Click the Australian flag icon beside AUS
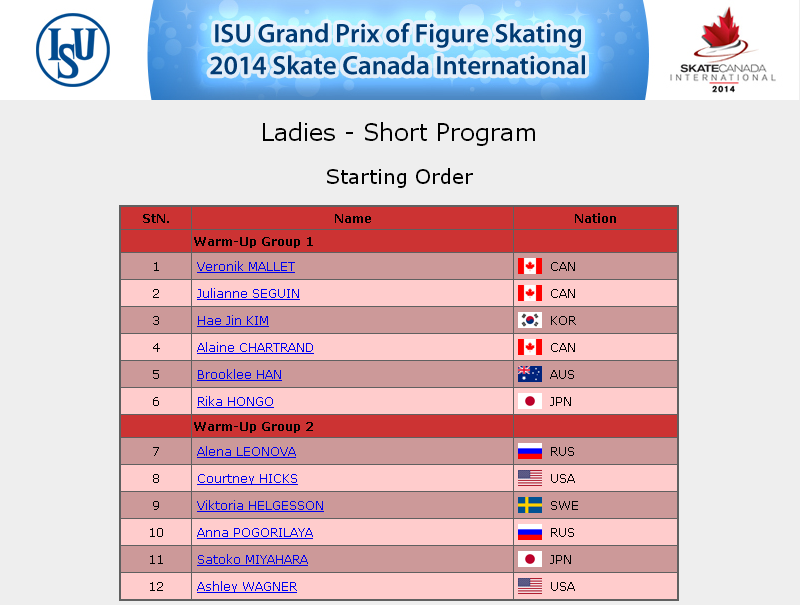 click(x=530, y=374)
